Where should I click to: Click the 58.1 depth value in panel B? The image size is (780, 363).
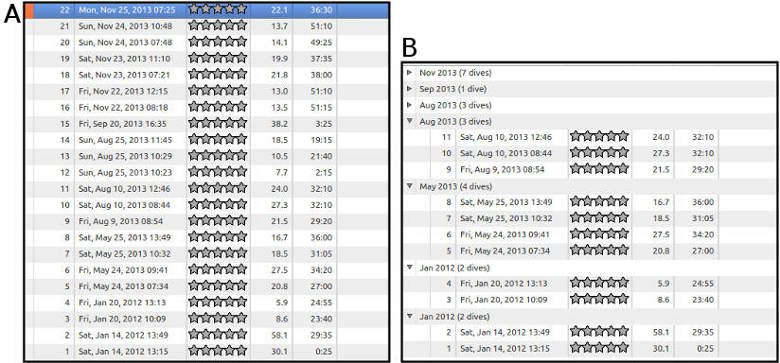[661, 333]
